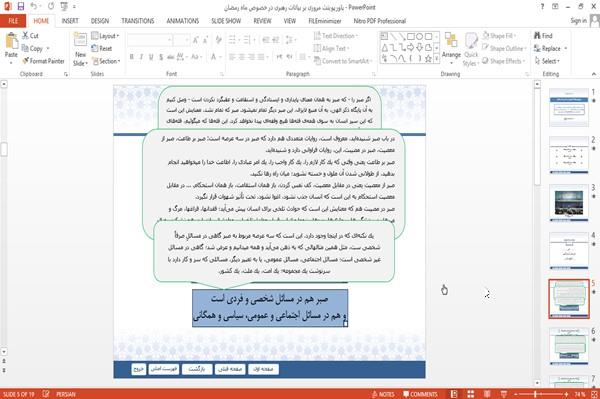The image size is (600, 399).
Task: Click Sign in link
Action: [x=579, y=21]
